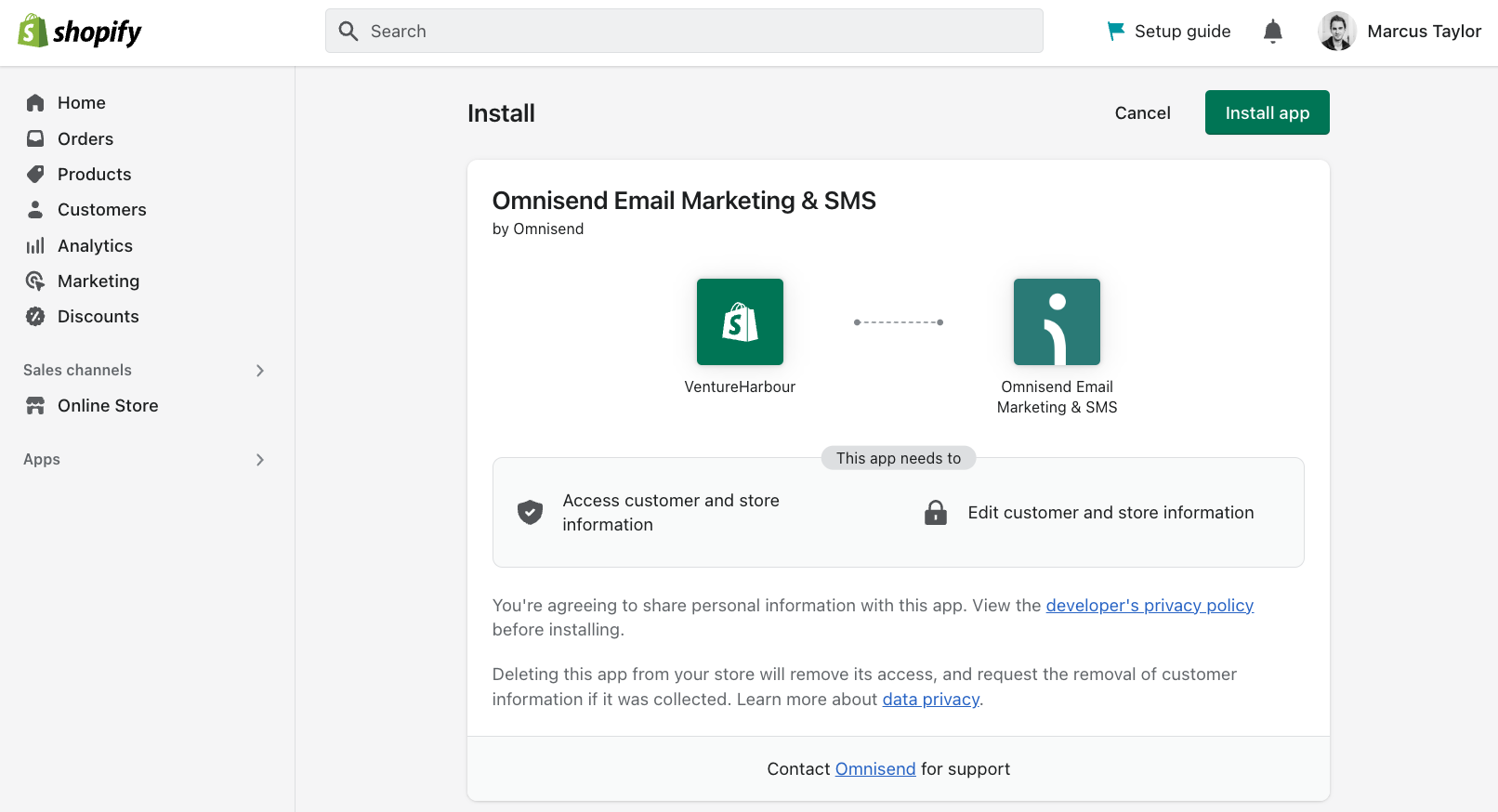Expand Sales channels chevron

tap(260, 370)
